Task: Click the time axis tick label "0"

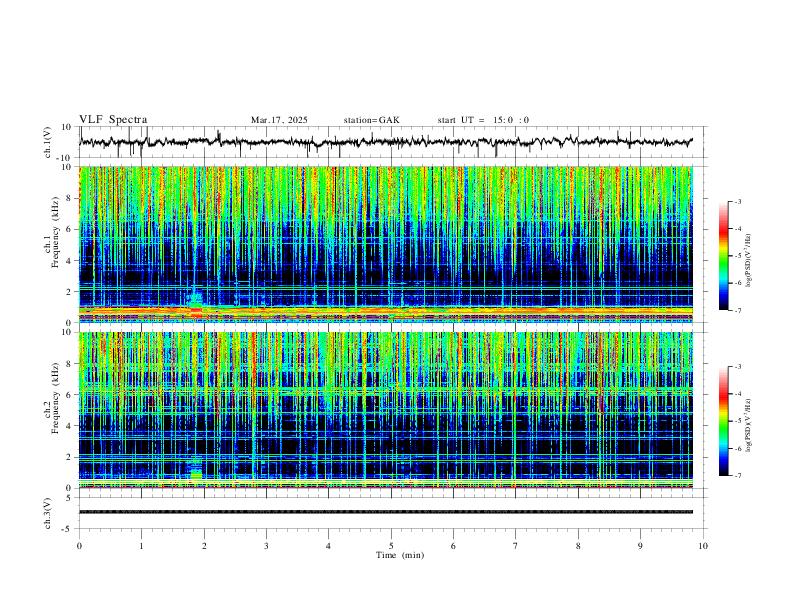Action: (79, 546)
